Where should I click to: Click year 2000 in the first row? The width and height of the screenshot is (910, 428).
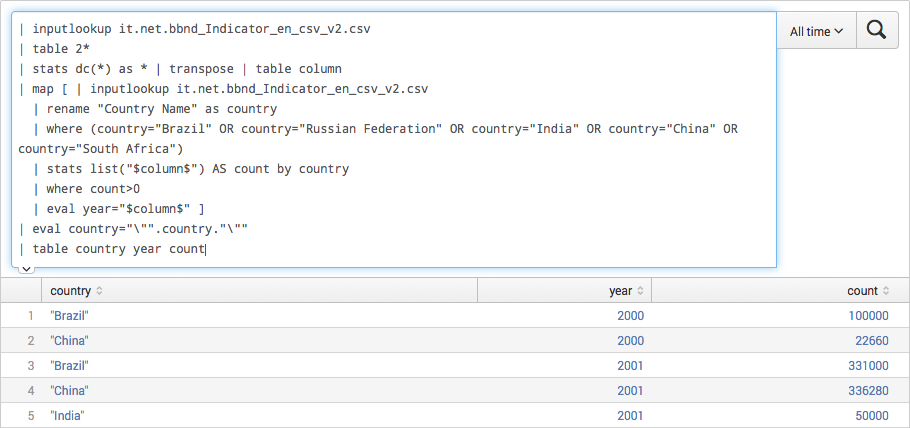630,315
